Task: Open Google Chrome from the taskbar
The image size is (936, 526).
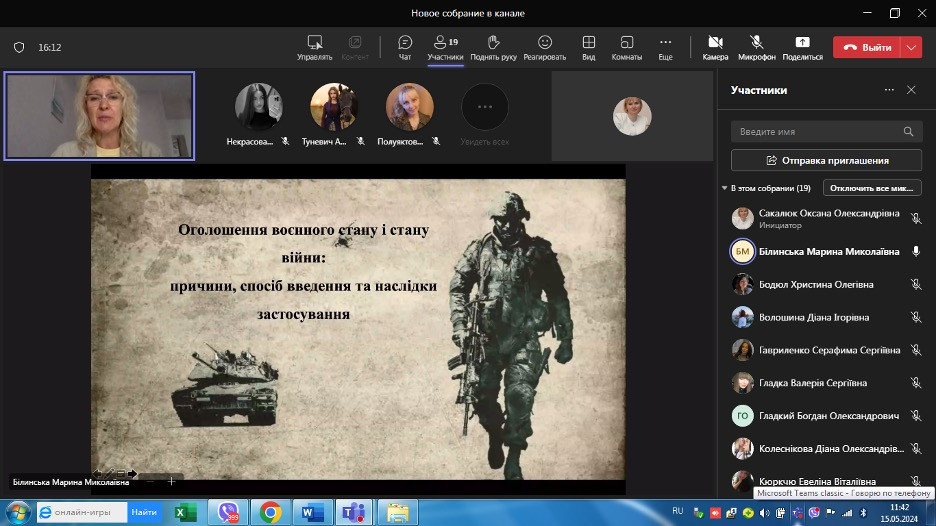Action: click(269, 512)
